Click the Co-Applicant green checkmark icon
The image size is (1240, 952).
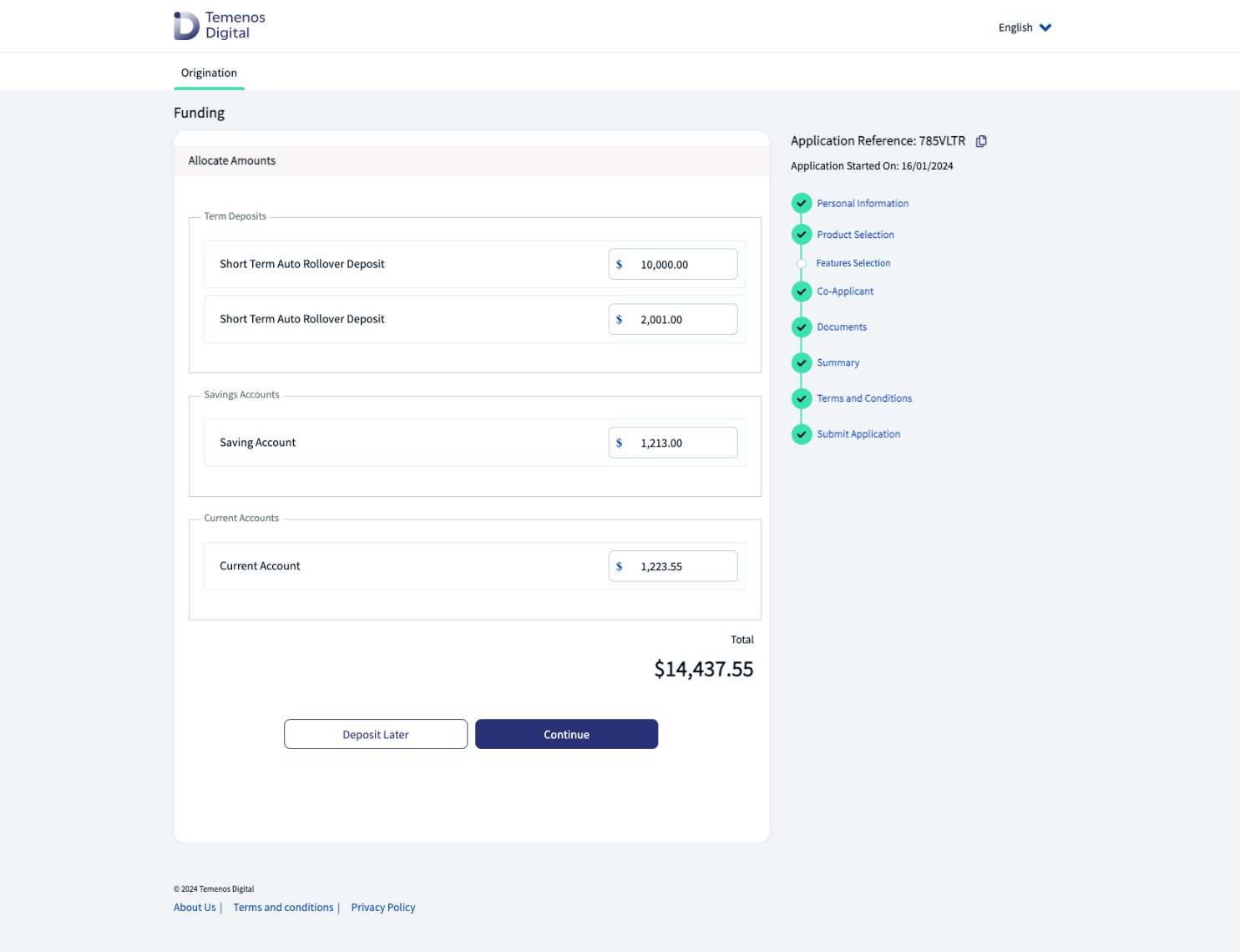pos(802,291)
